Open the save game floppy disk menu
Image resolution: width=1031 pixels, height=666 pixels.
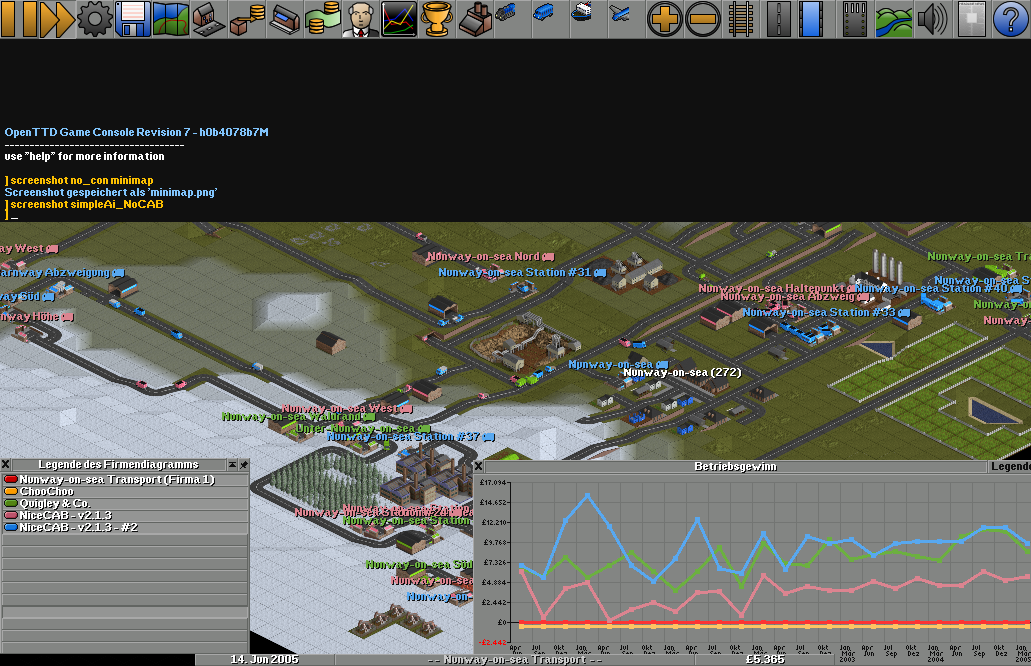tap(133, 19)
